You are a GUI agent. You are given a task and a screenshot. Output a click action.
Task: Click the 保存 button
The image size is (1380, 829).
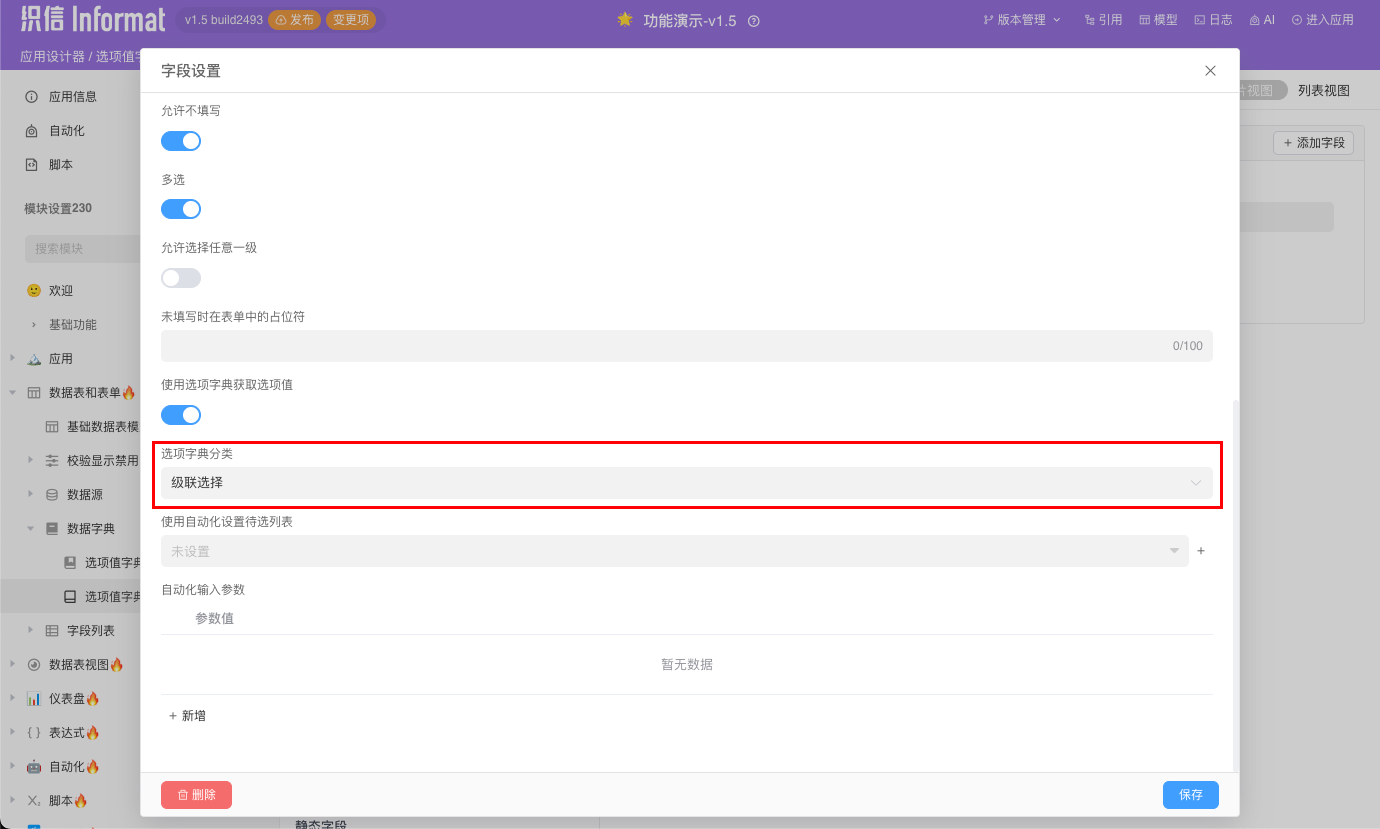click(1190, 795)
